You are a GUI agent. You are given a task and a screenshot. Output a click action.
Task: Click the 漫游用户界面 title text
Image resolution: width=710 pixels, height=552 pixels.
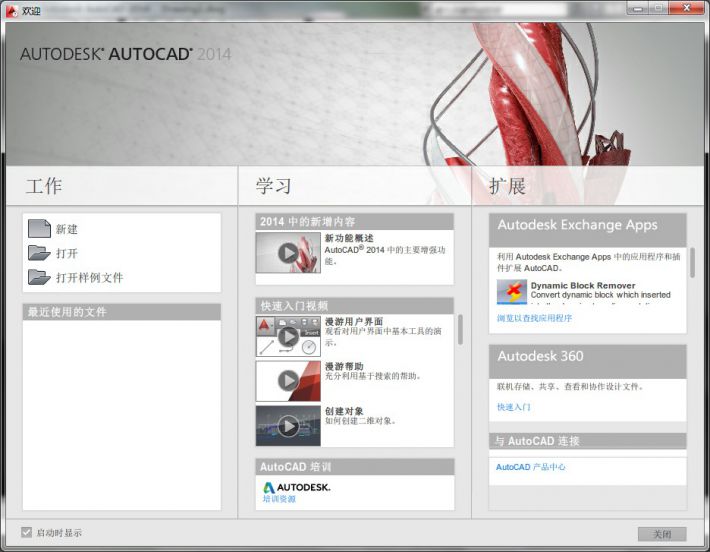354,322
